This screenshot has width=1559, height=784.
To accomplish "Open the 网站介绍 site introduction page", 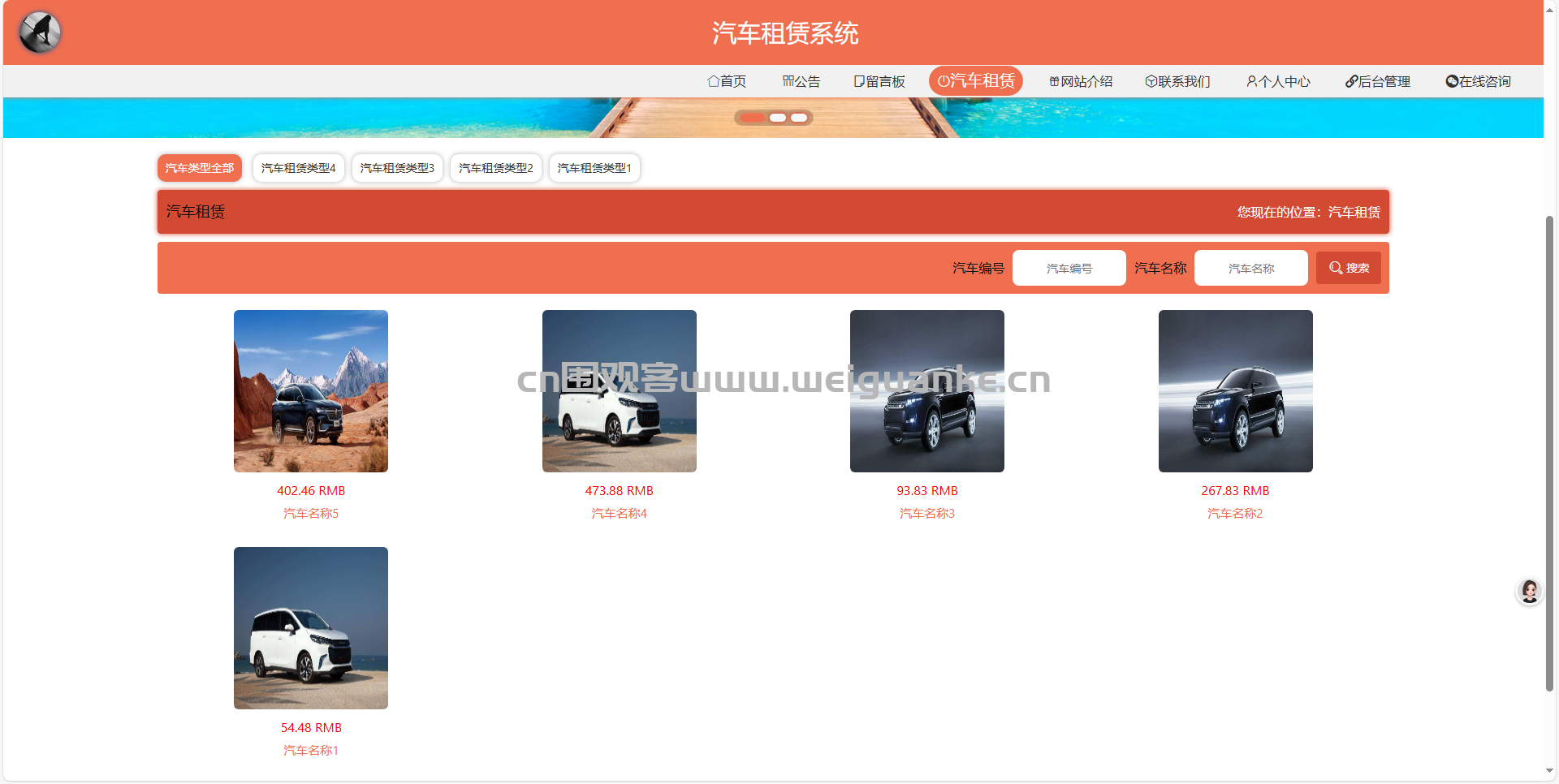I will point(1081,81).
